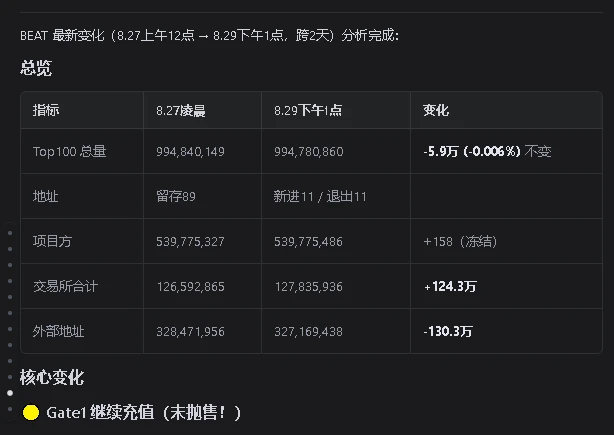The image size is (614, 435).
Task: Select the 交易所合计 row label
Action: pos(65,286)
